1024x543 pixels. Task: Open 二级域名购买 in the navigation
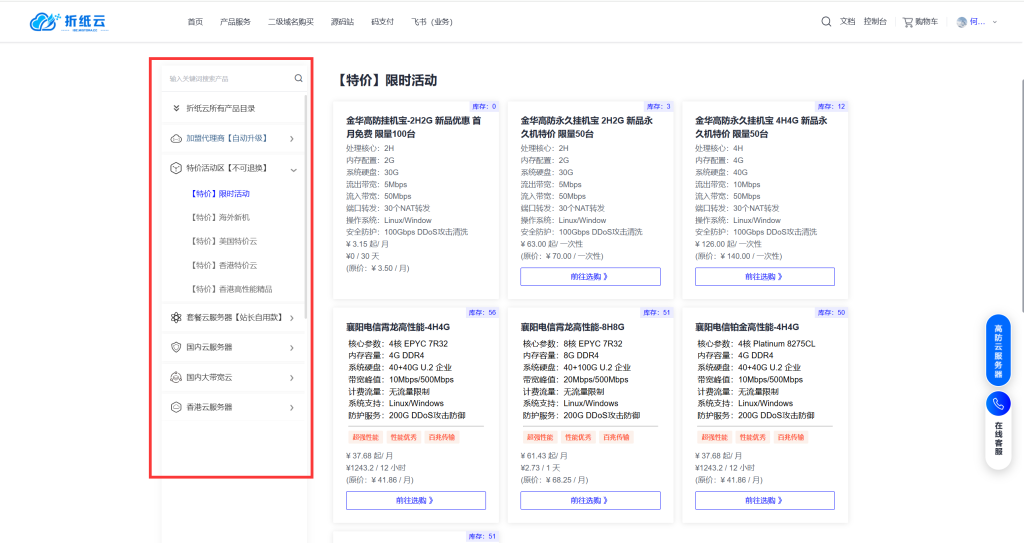[291, 22]
